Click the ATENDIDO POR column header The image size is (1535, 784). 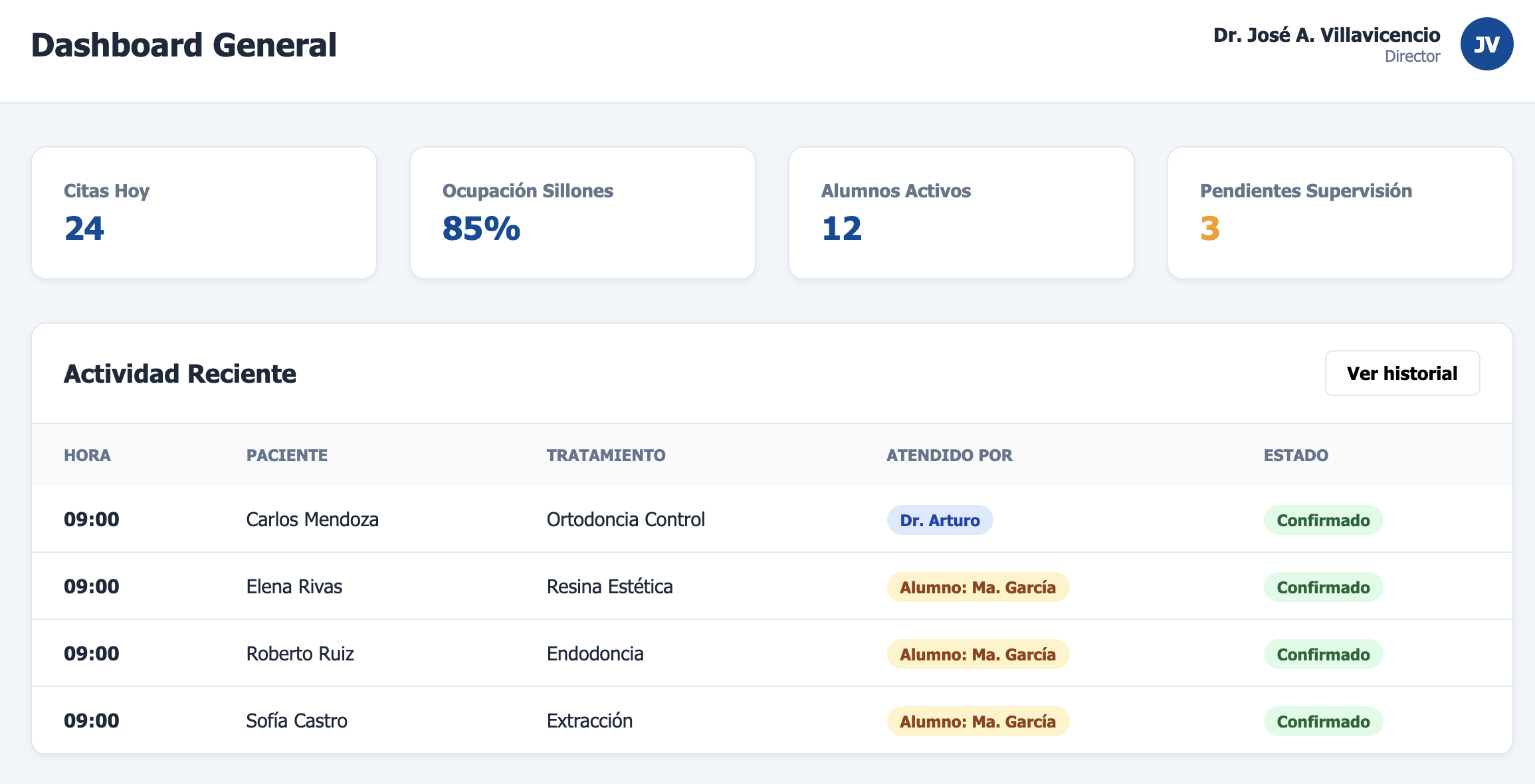click(950, 455)
